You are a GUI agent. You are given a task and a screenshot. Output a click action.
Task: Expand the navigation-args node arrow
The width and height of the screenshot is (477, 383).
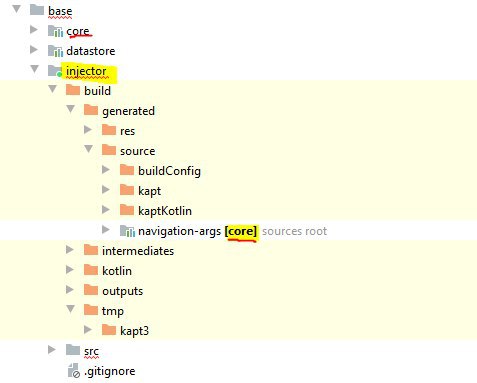tap(106, 229)
